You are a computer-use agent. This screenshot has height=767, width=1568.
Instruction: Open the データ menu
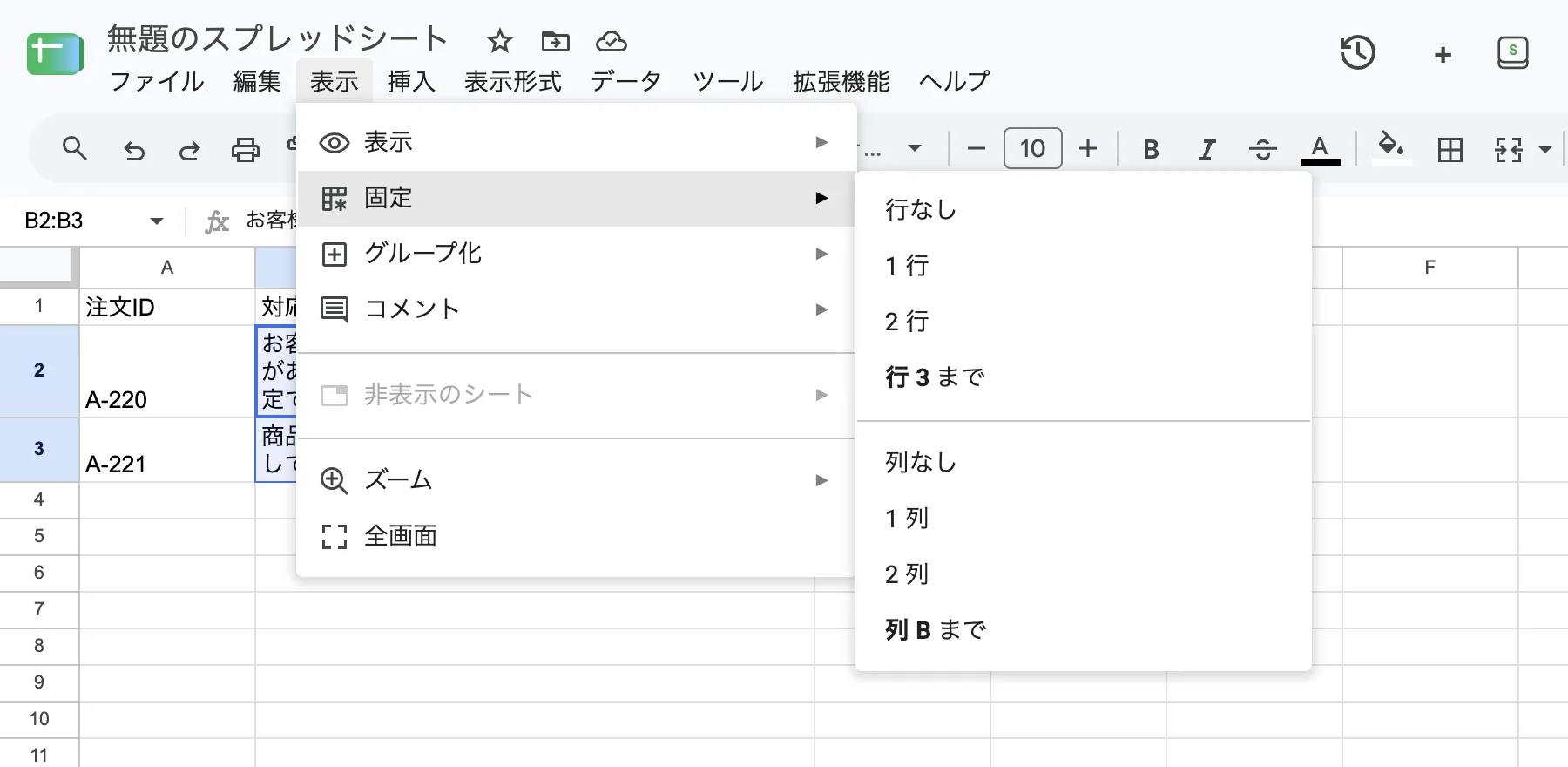click(626, 81)
